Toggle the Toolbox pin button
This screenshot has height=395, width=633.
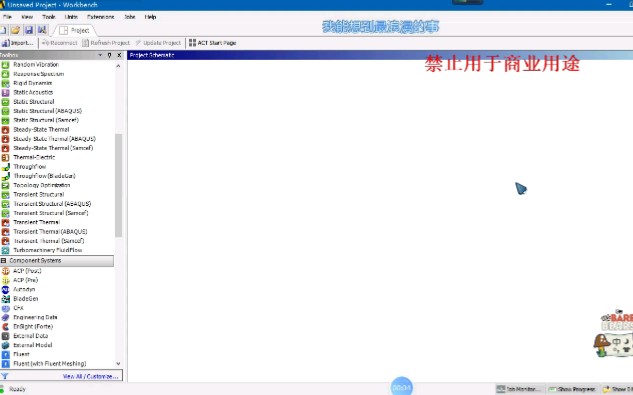pos(109,55)
